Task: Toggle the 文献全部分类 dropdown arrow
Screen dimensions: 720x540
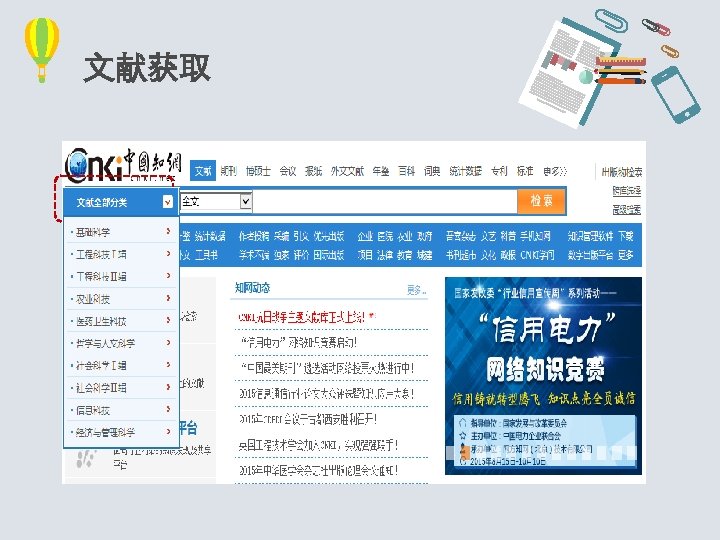Action: tap(168, 202)
